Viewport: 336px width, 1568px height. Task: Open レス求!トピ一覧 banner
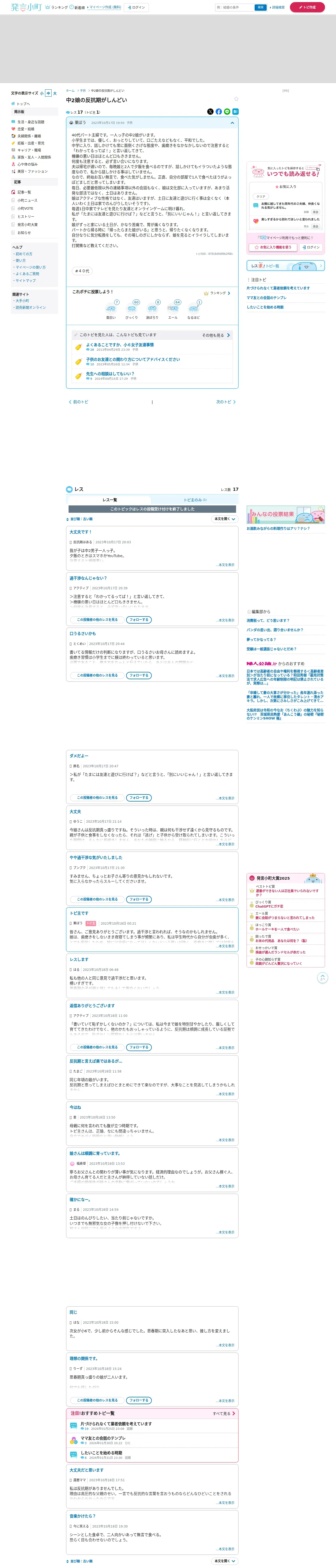tap(285, 266)
